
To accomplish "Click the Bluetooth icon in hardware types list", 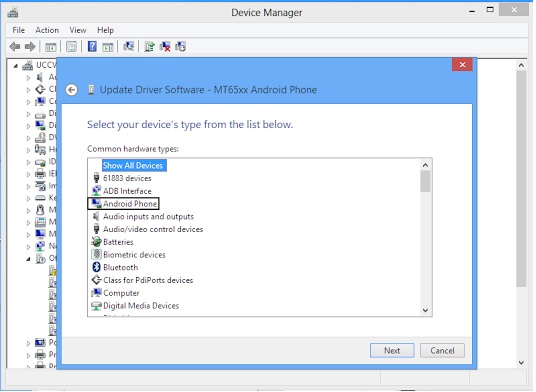I will (96, 267).
